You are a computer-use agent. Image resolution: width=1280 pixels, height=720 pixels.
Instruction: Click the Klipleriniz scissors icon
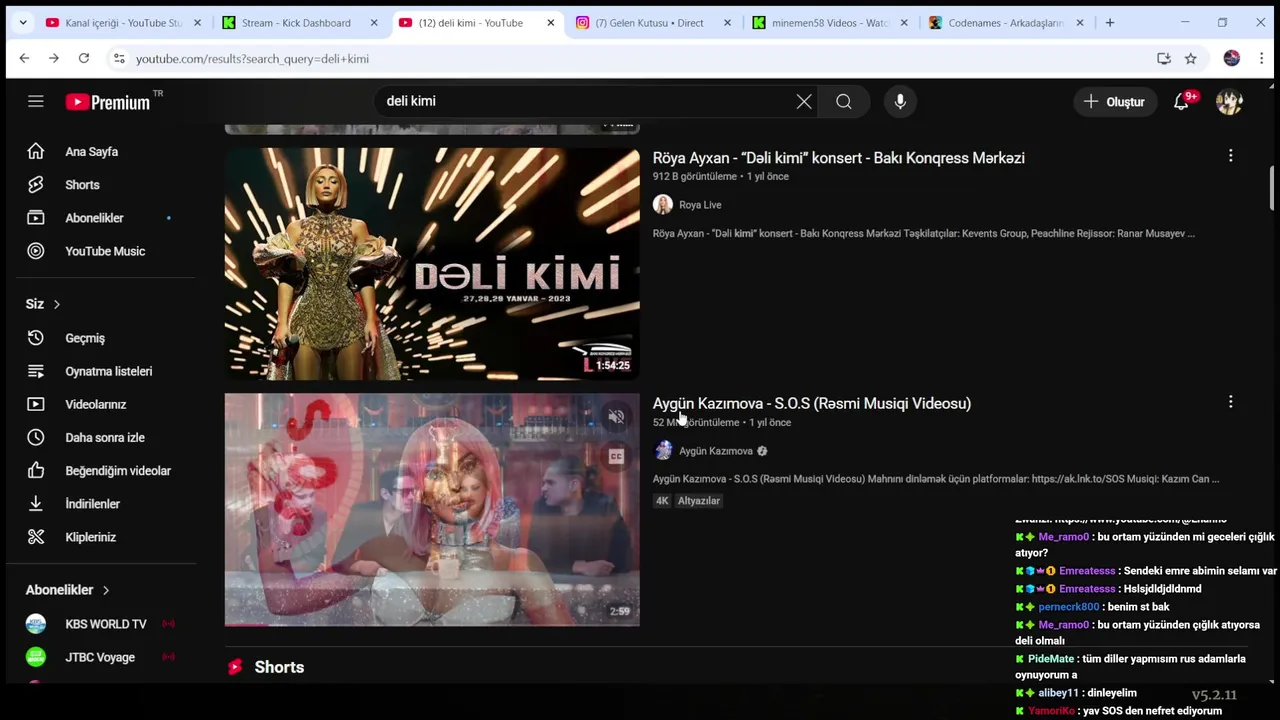pos(36,537)
